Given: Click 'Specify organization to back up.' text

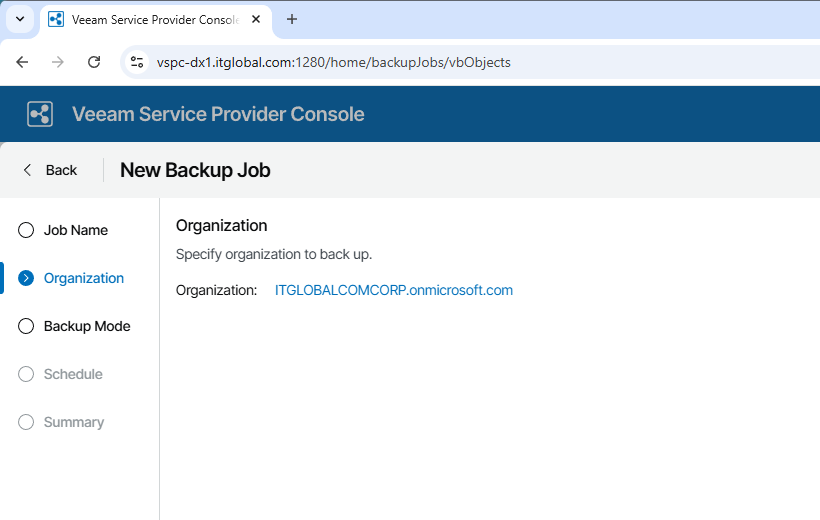Looking at the screenshot, I should coord(274,254).
